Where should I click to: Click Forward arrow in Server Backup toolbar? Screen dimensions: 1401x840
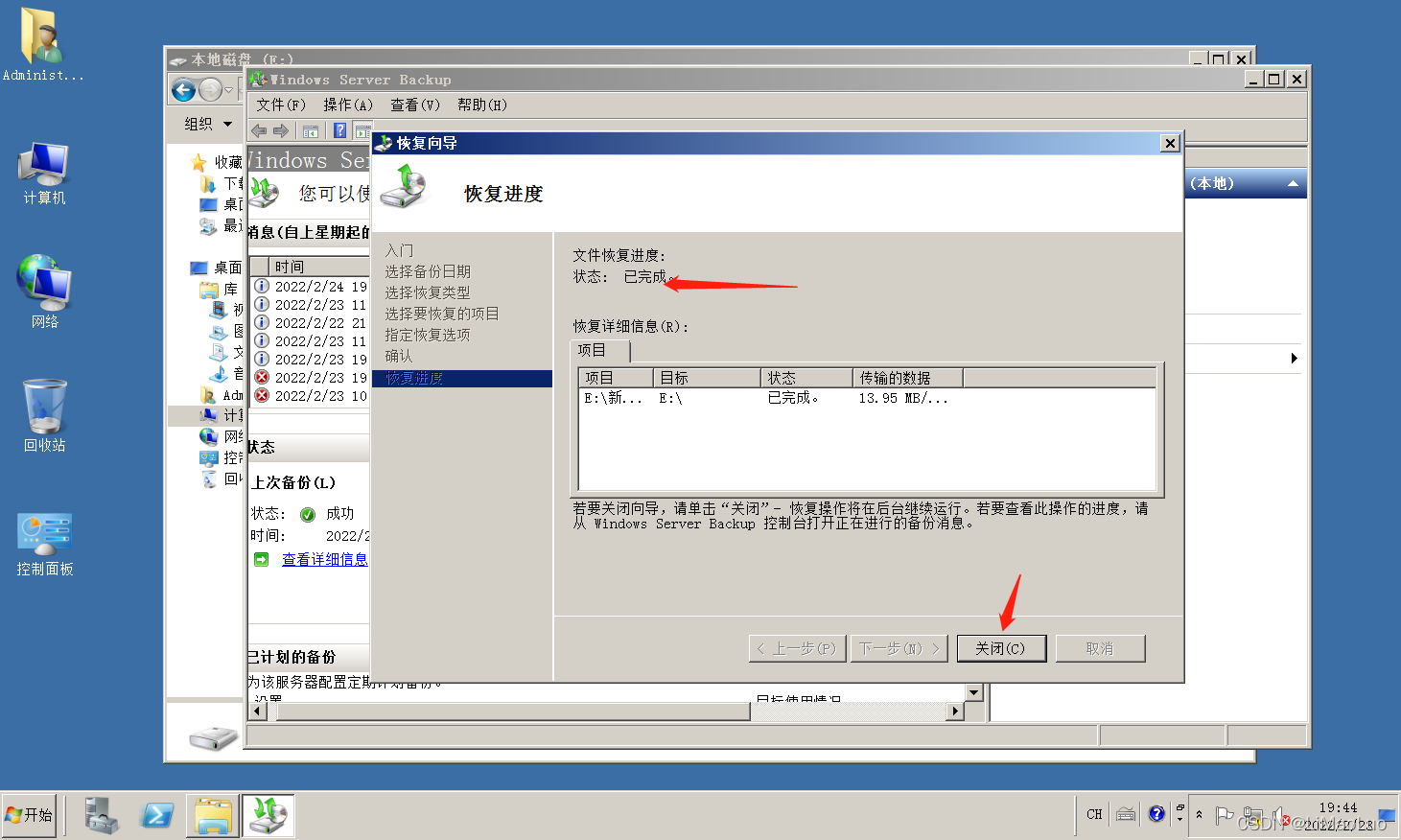point(281,130)
